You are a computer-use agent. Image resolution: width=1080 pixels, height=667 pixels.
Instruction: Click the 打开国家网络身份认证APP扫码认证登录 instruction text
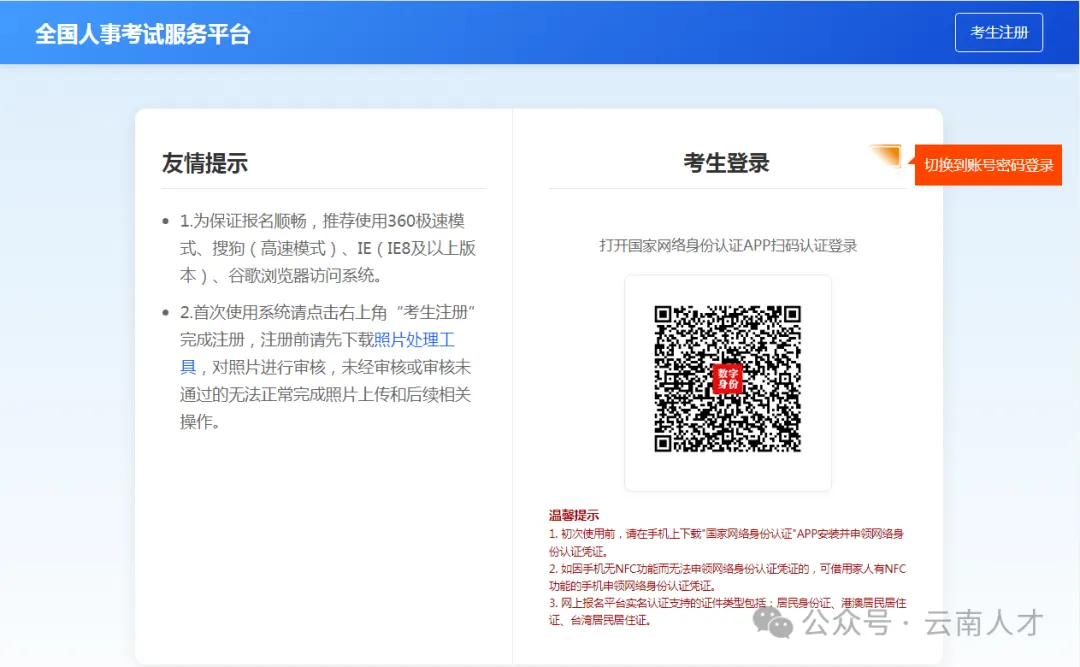click(x=728, y=245)
